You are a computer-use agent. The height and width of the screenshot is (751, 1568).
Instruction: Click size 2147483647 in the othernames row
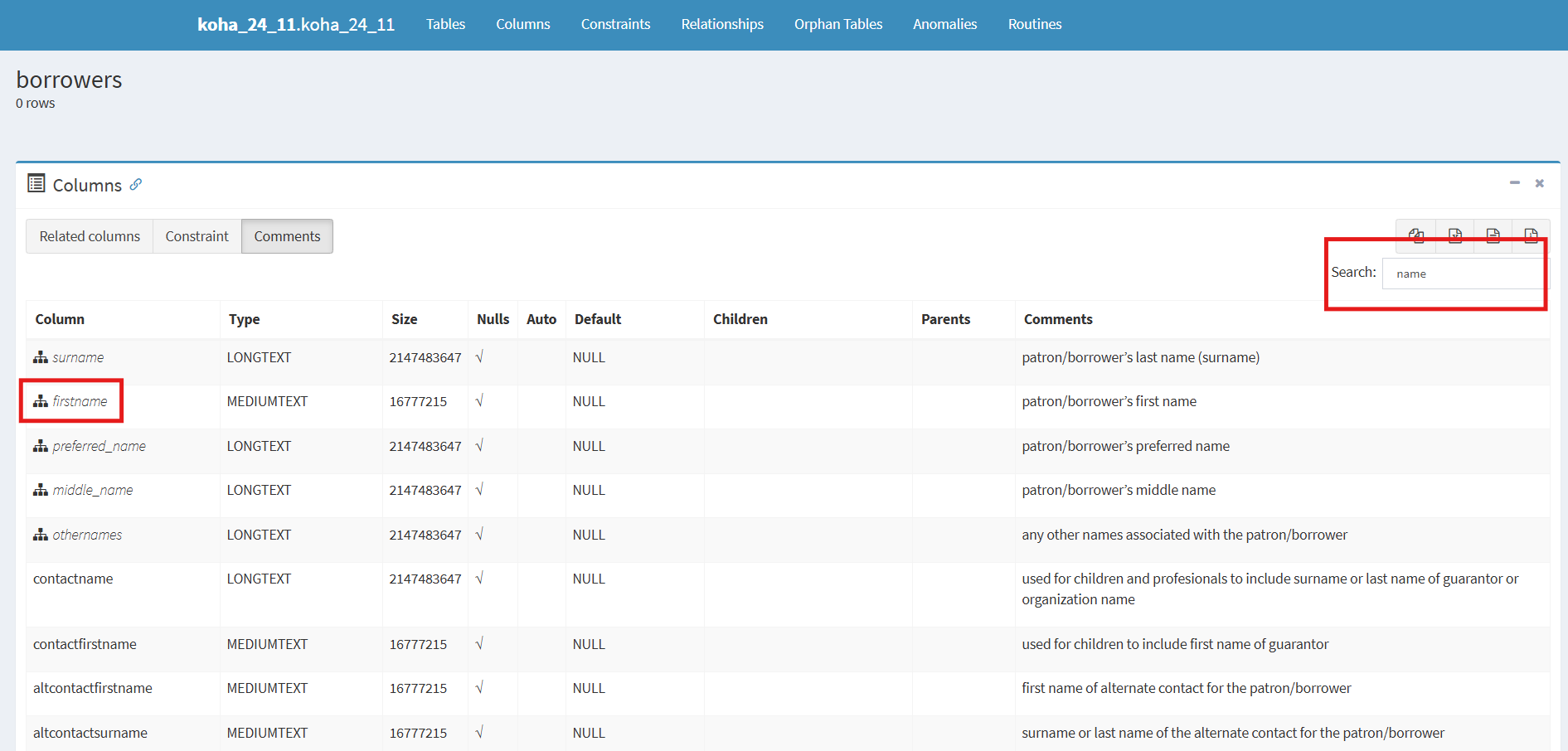pyautogui.click(x=425, y=535)
